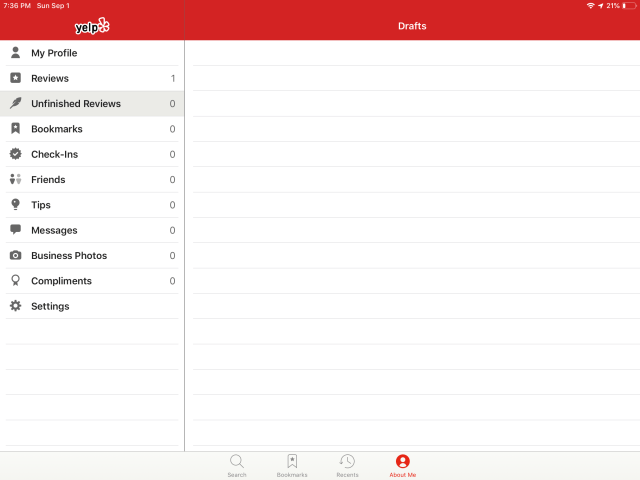Open the Bookmarks sidebar icon
Screen dimensions: 640x480
(15, 129)
